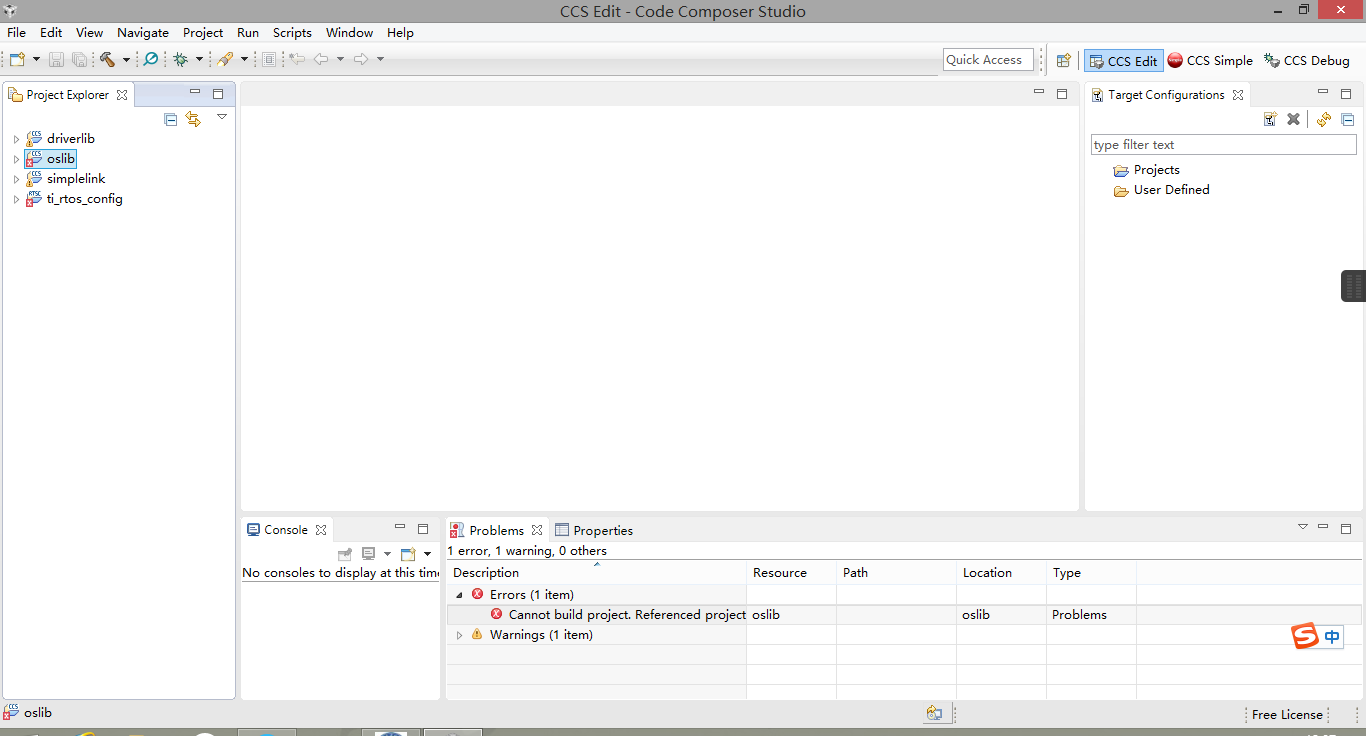Switch to the Properties tab
The height and width of the screenshot is (736, 1366).
pos(594,530)
